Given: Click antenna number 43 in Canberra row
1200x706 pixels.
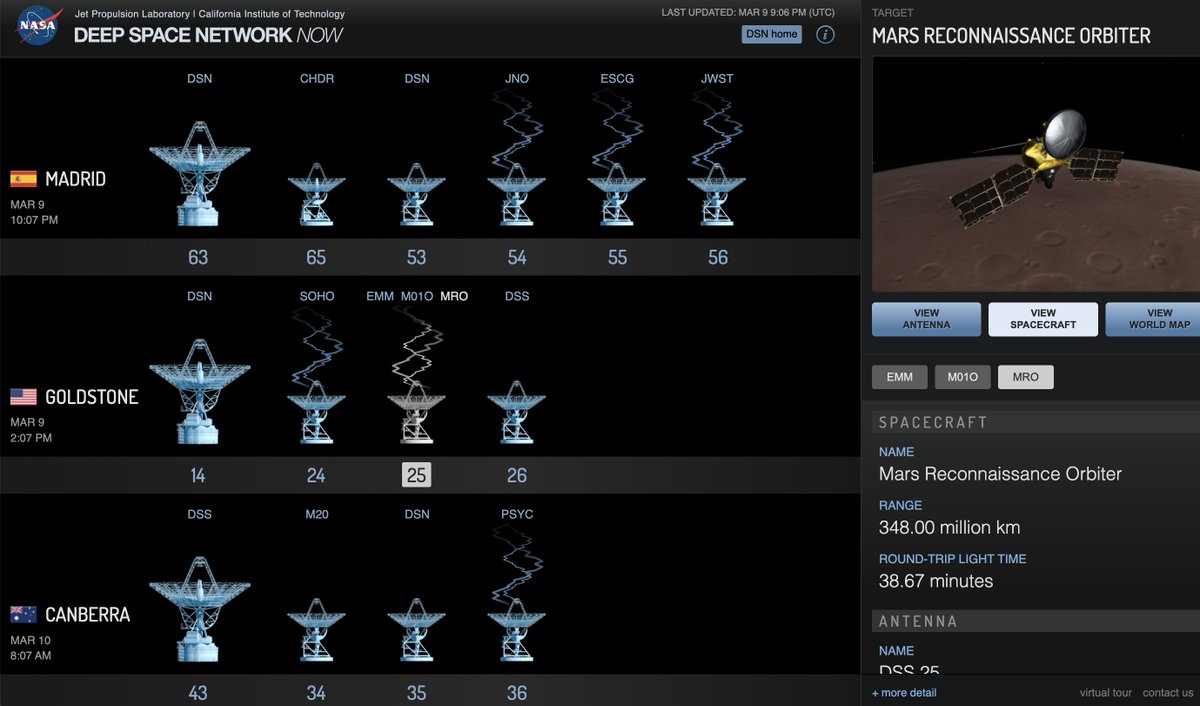Looking at the screenshot, I should pos(198,693).
